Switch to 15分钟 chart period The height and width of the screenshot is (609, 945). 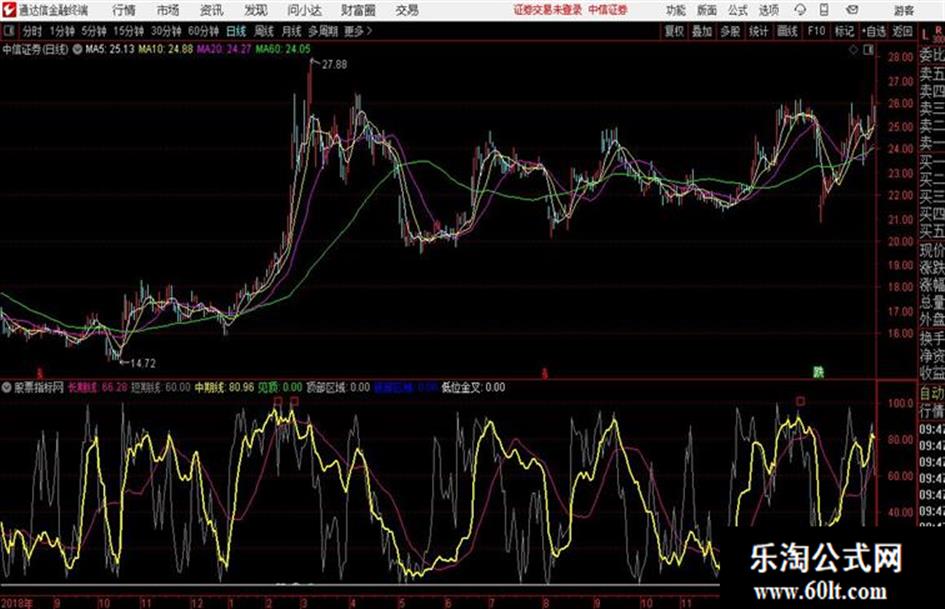(x=128, y=31)
